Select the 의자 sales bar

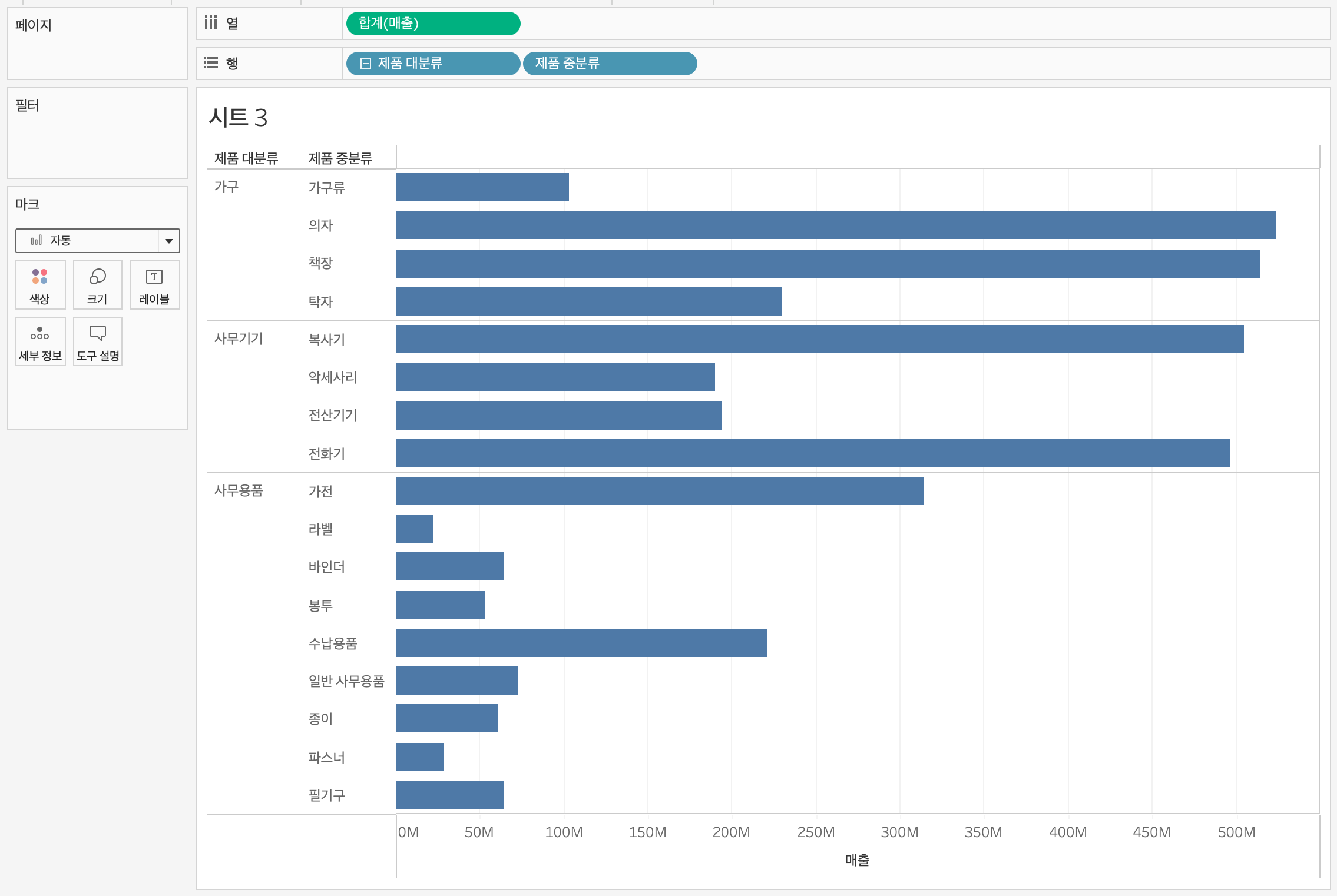click(835, 225)
